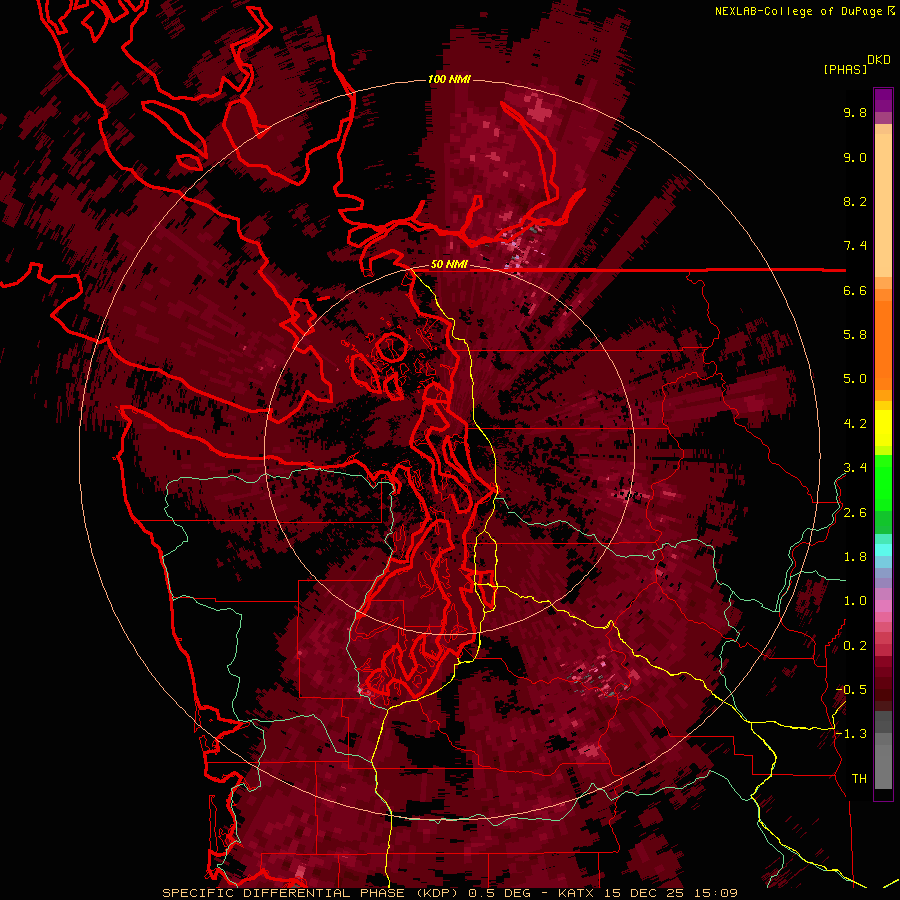
Task: Click the 50 NMI range ring label
Action: tap(449, 265)
